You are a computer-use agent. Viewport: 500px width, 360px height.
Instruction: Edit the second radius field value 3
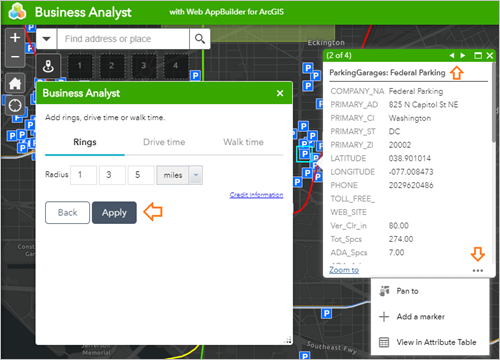coord(112,175)
